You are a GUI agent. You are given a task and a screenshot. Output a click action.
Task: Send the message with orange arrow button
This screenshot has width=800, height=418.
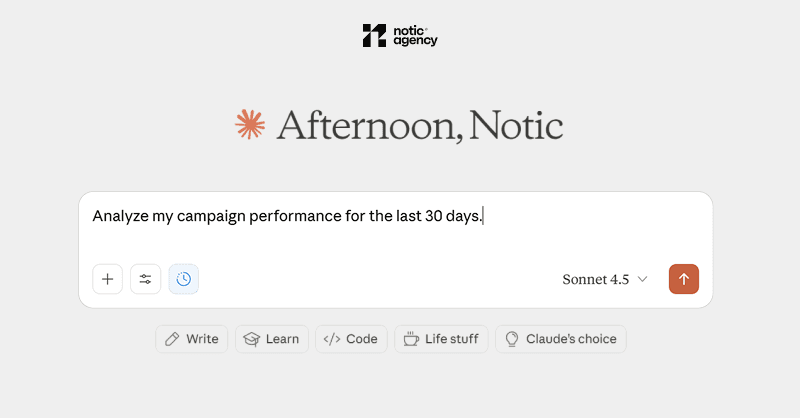coord(684,279)
